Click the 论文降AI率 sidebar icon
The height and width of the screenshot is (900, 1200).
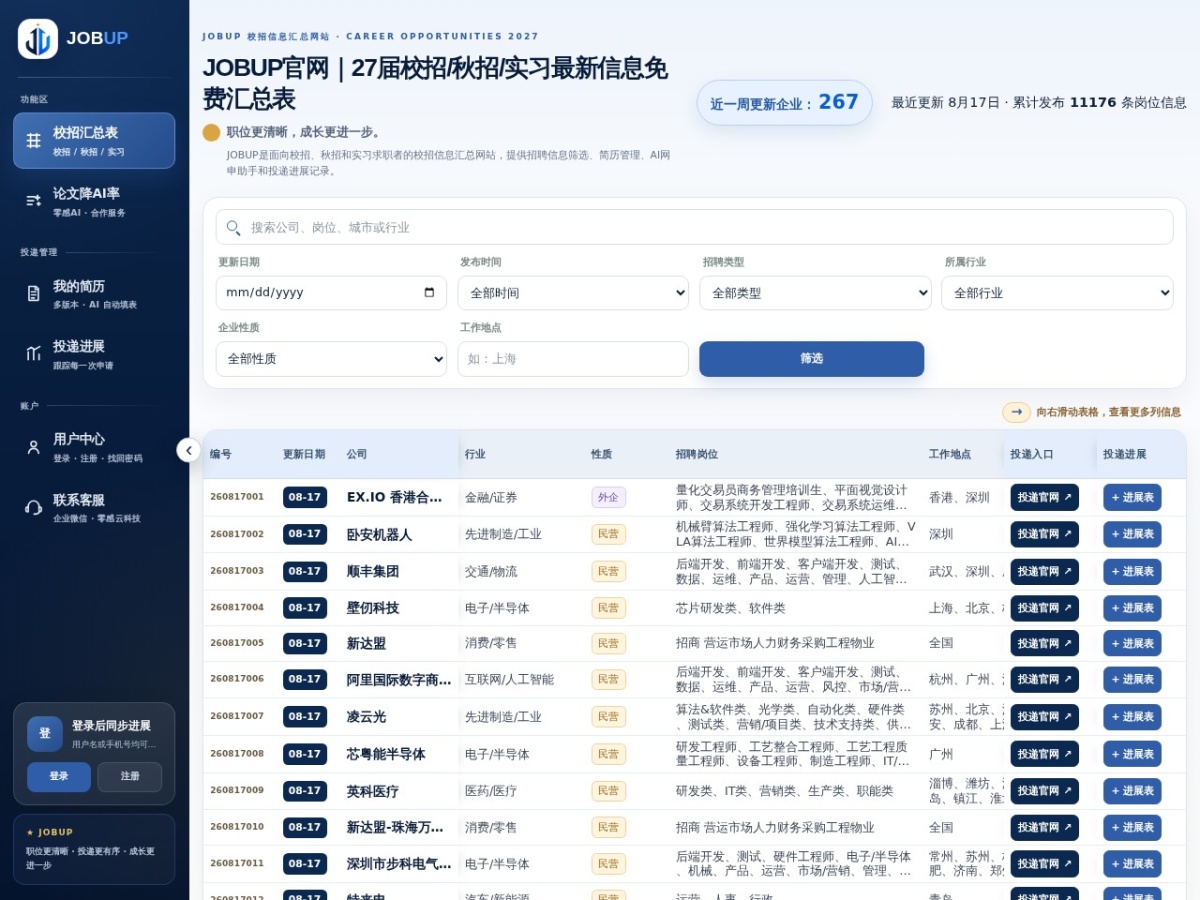pyautogui.click(x=34, y=201)
